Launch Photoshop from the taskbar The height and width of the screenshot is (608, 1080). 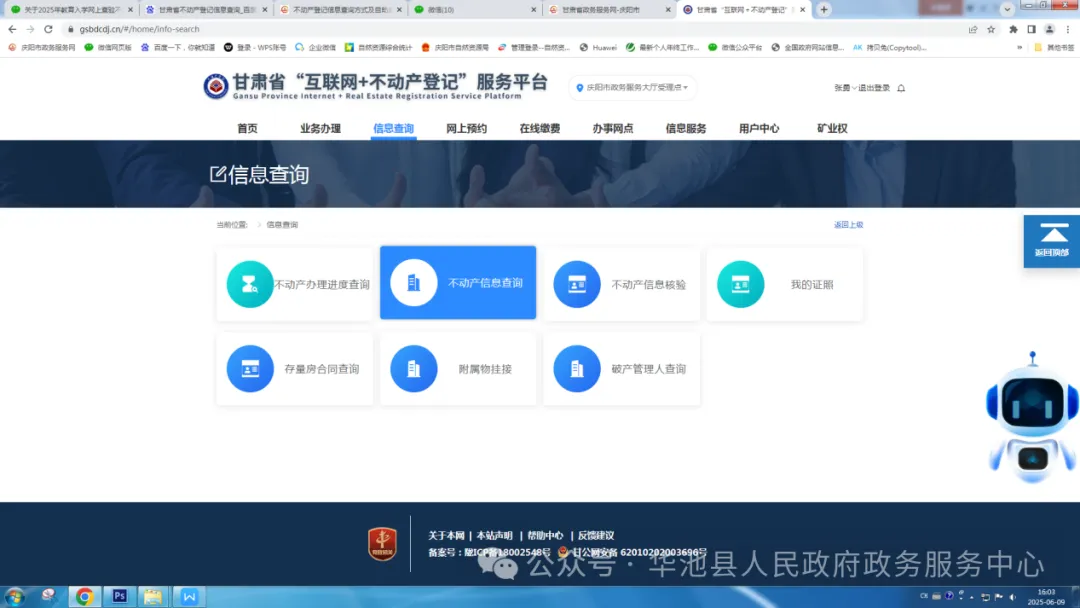119,596
